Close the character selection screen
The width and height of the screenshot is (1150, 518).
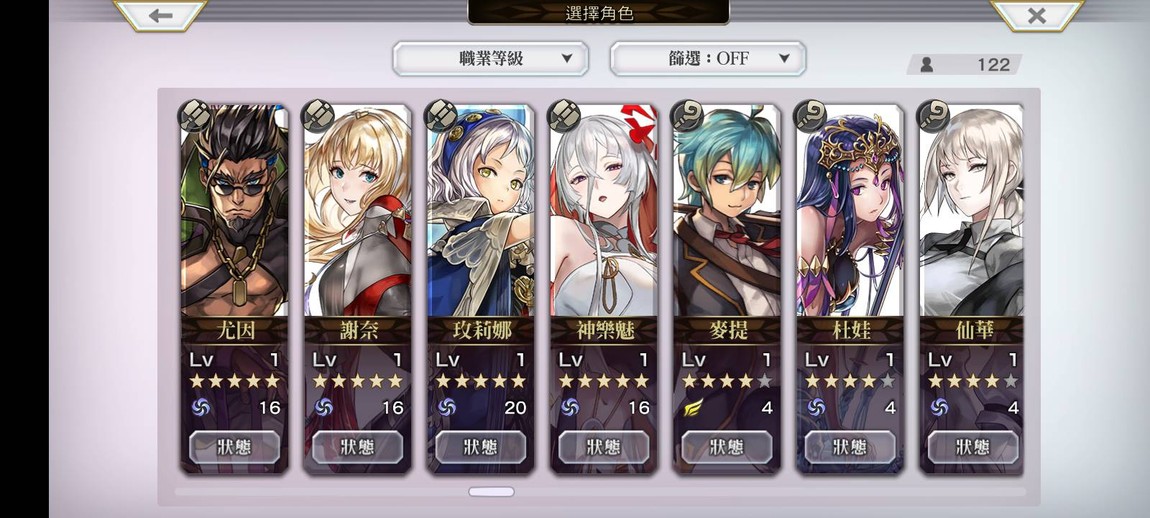point(1036,15)
